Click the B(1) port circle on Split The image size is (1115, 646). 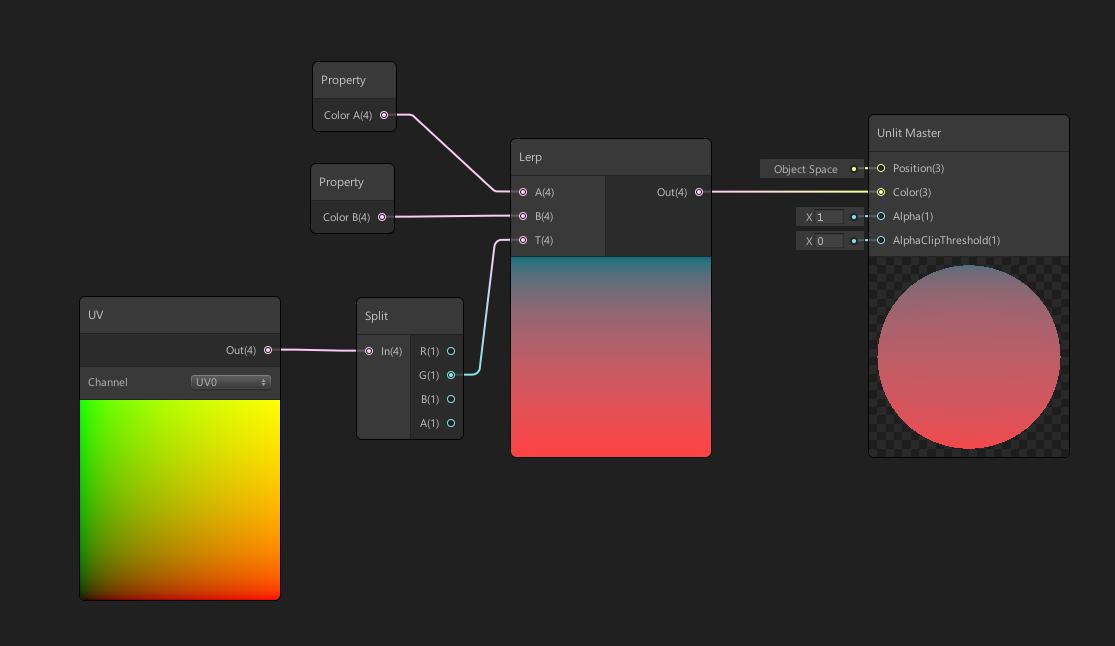pyautogui.click(x=450, y=399)
